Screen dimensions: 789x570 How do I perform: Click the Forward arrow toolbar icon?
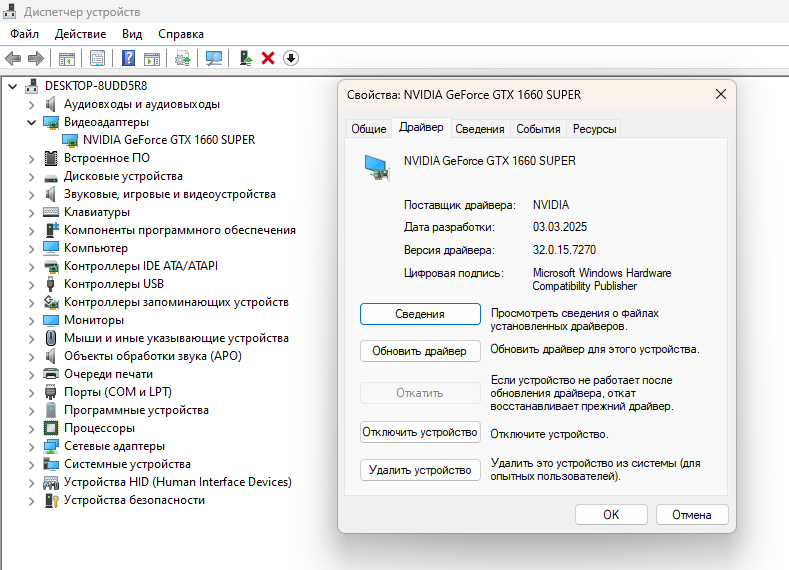click(36, 58)
